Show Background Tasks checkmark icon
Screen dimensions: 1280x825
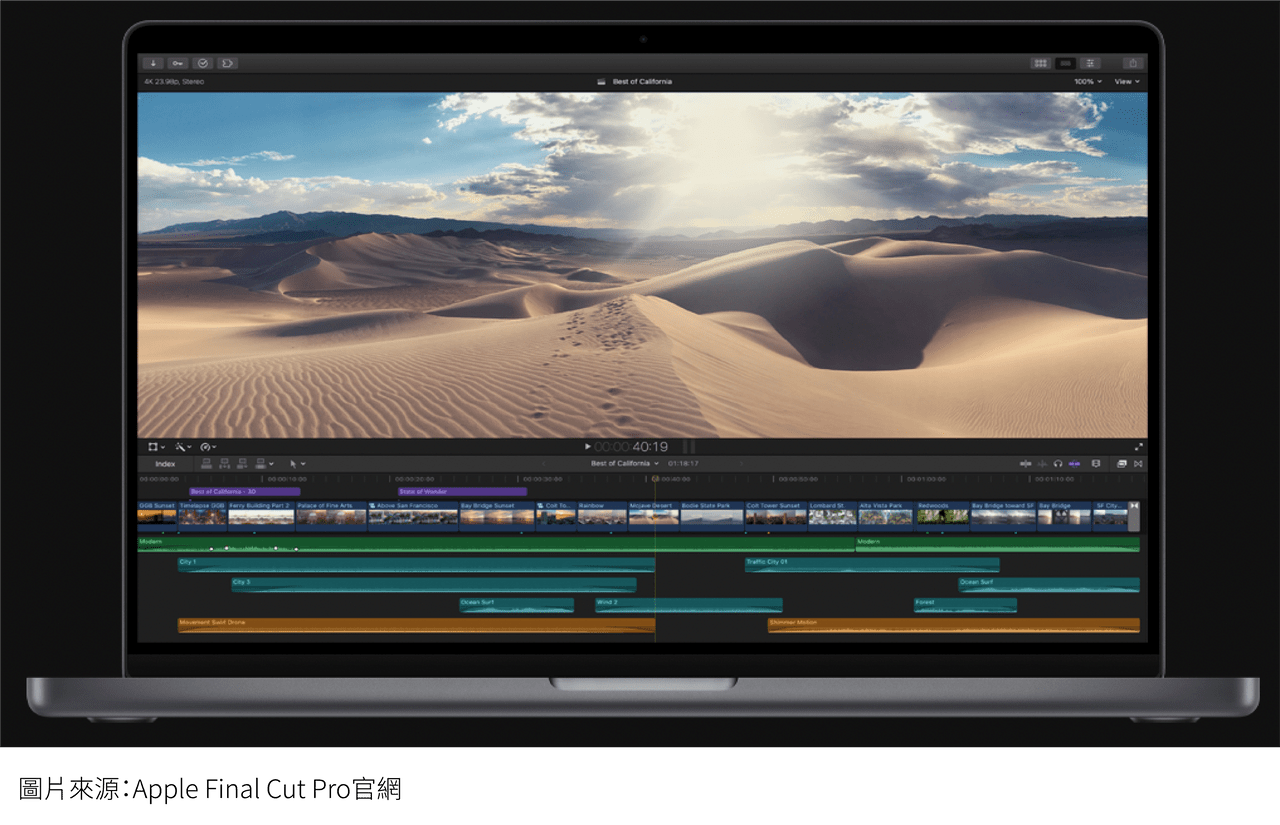coord(203,63)
